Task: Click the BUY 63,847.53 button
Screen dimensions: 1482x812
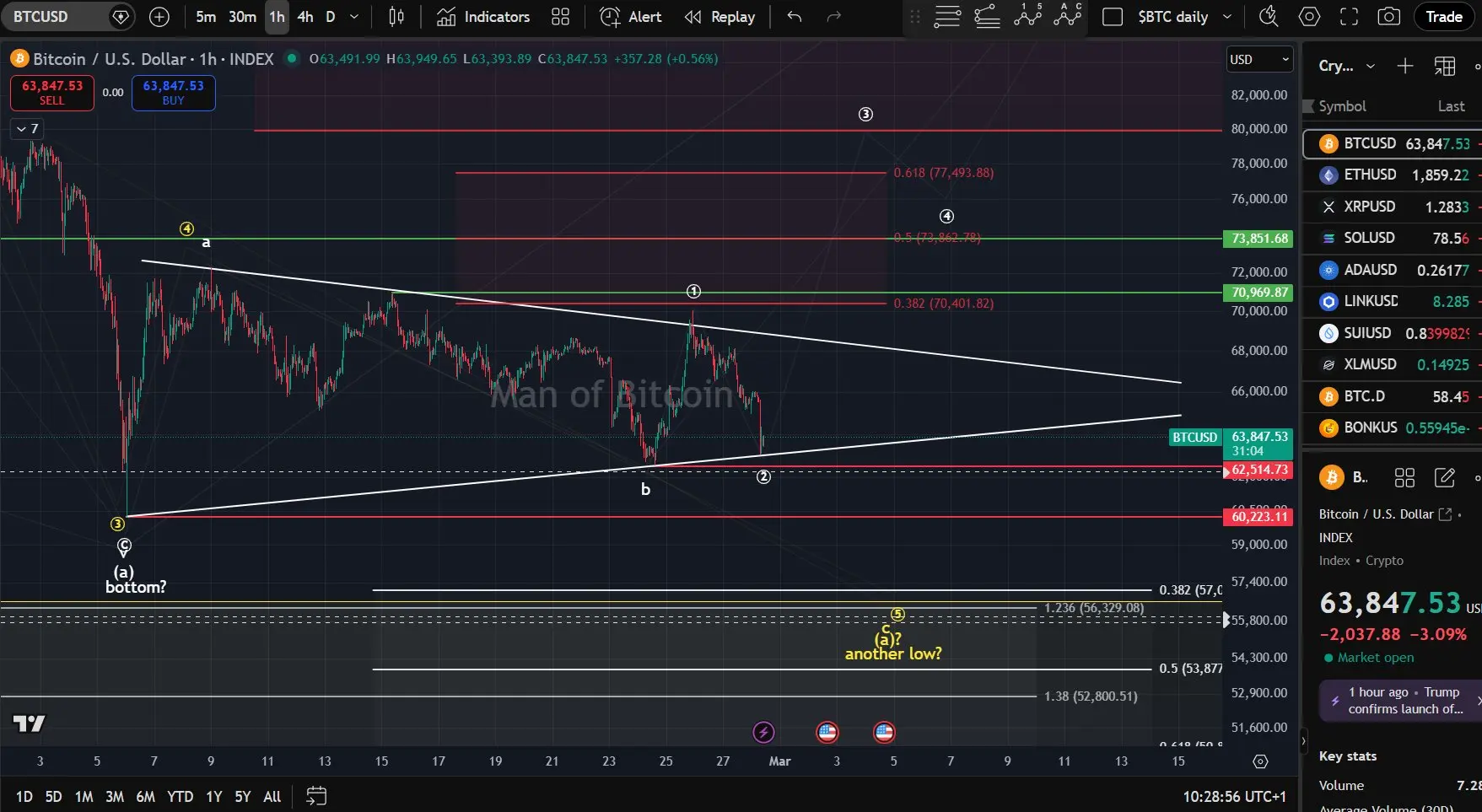Action: pyautogui.click(x=174, y=93)
